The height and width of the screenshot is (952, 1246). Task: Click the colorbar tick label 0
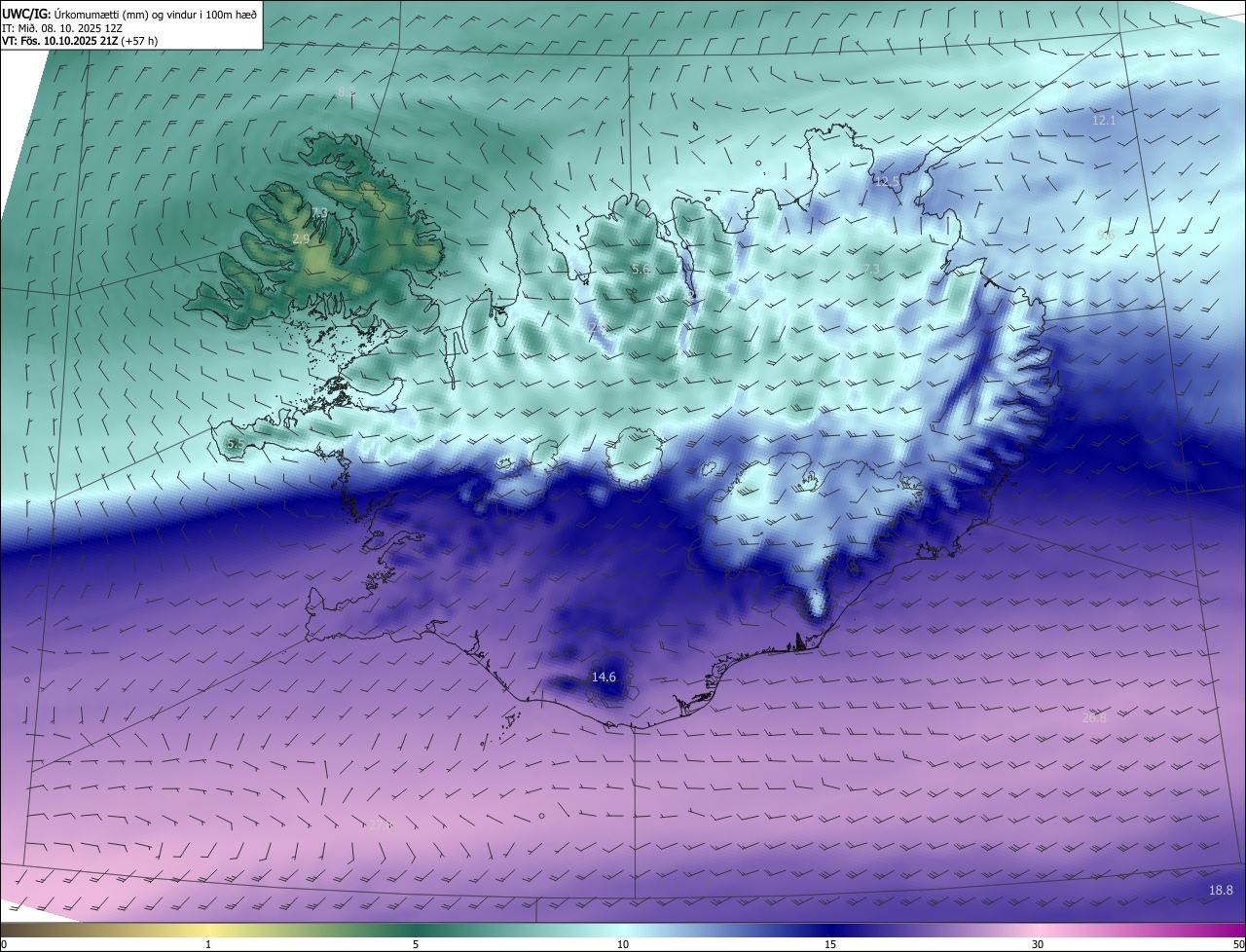4,944
